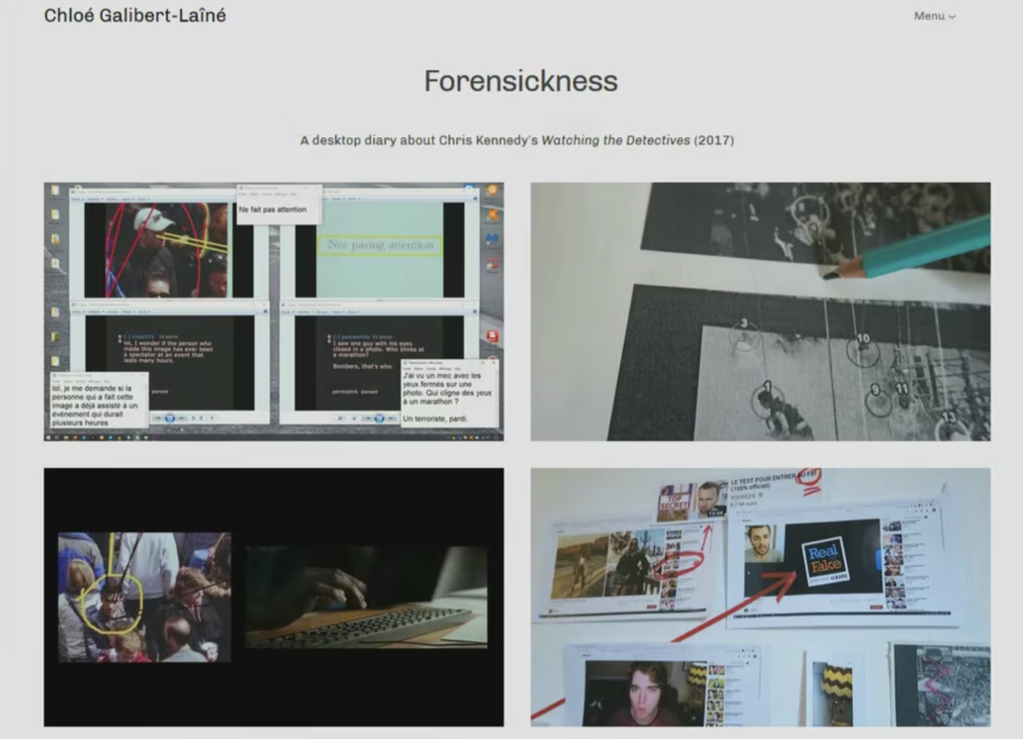The image size is (1023, 739).
Task: Click the red Subscribe button on the YouTube page
Action: (876, 606)
